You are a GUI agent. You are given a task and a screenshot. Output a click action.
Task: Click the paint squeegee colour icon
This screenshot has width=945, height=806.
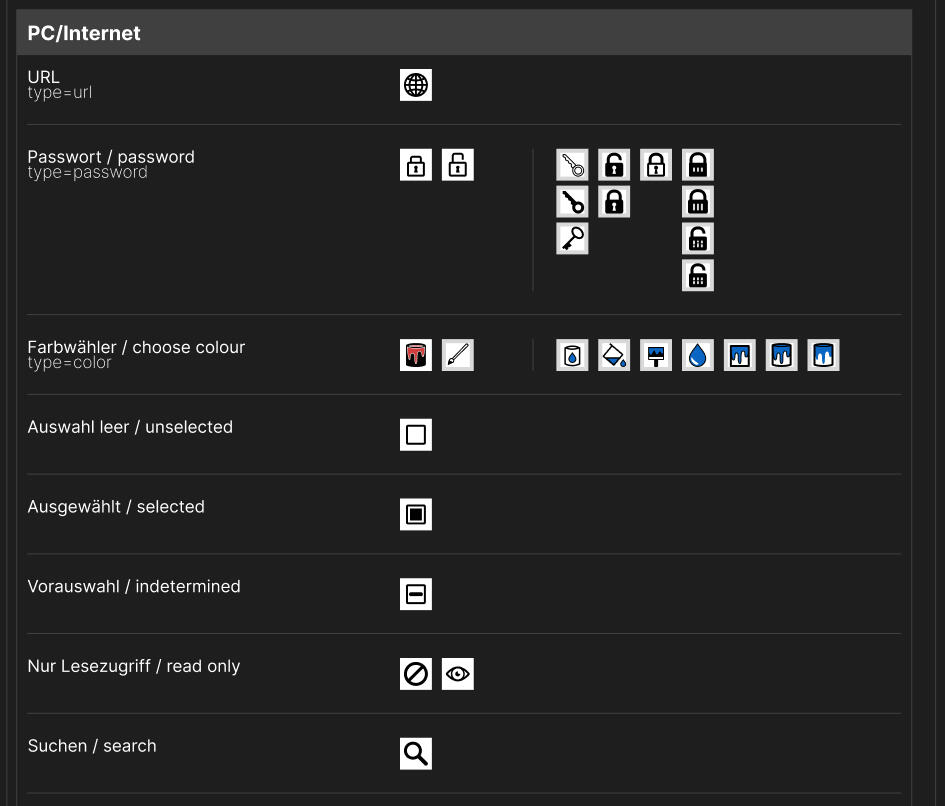(656, 354)
